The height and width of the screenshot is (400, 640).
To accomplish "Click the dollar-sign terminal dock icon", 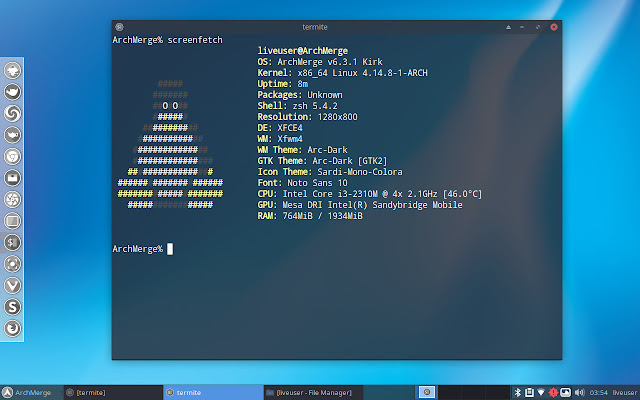I will pyautogui.click(x=12, y=242).
